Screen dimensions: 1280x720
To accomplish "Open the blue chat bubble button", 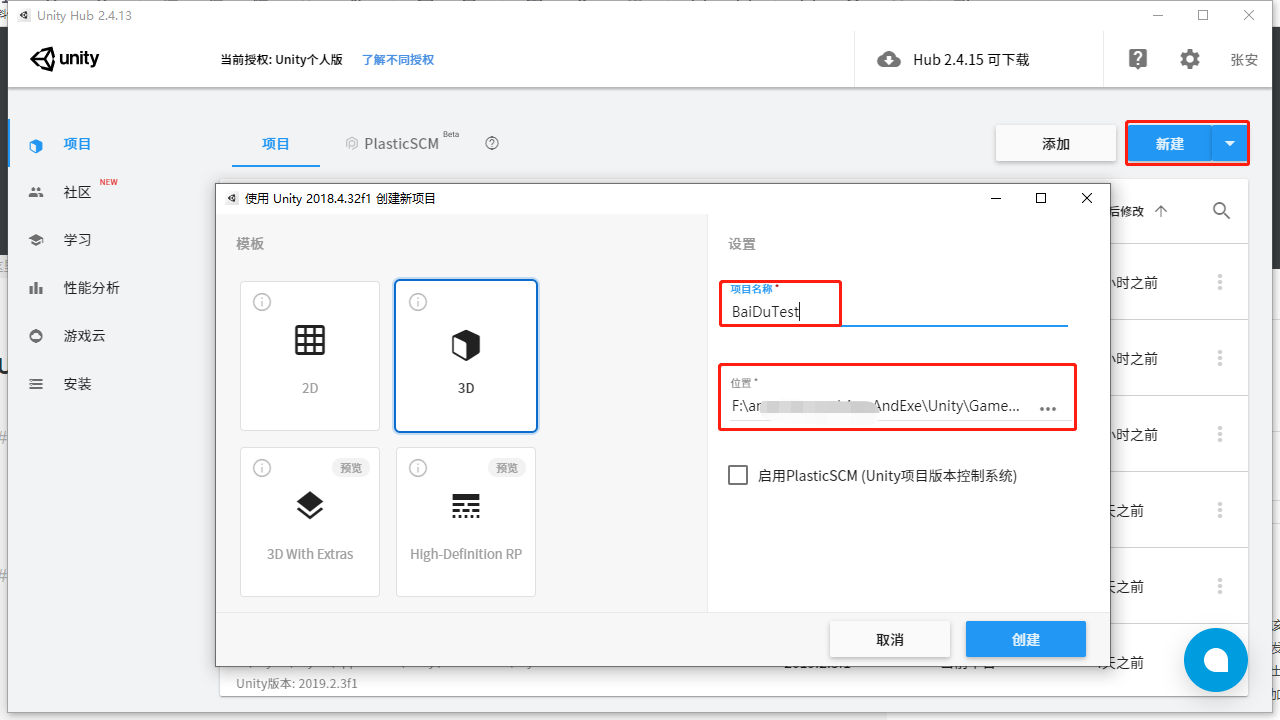I will [1216, 660].
